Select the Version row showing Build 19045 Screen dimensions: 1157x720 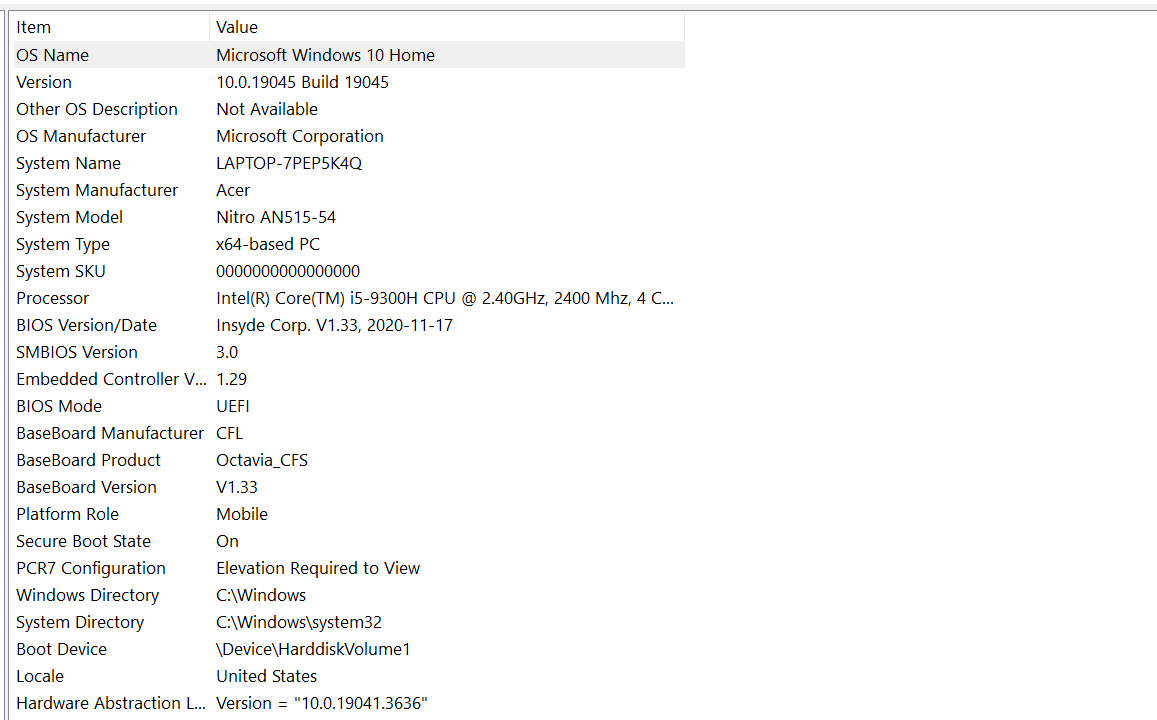click(x=349, y=82)
